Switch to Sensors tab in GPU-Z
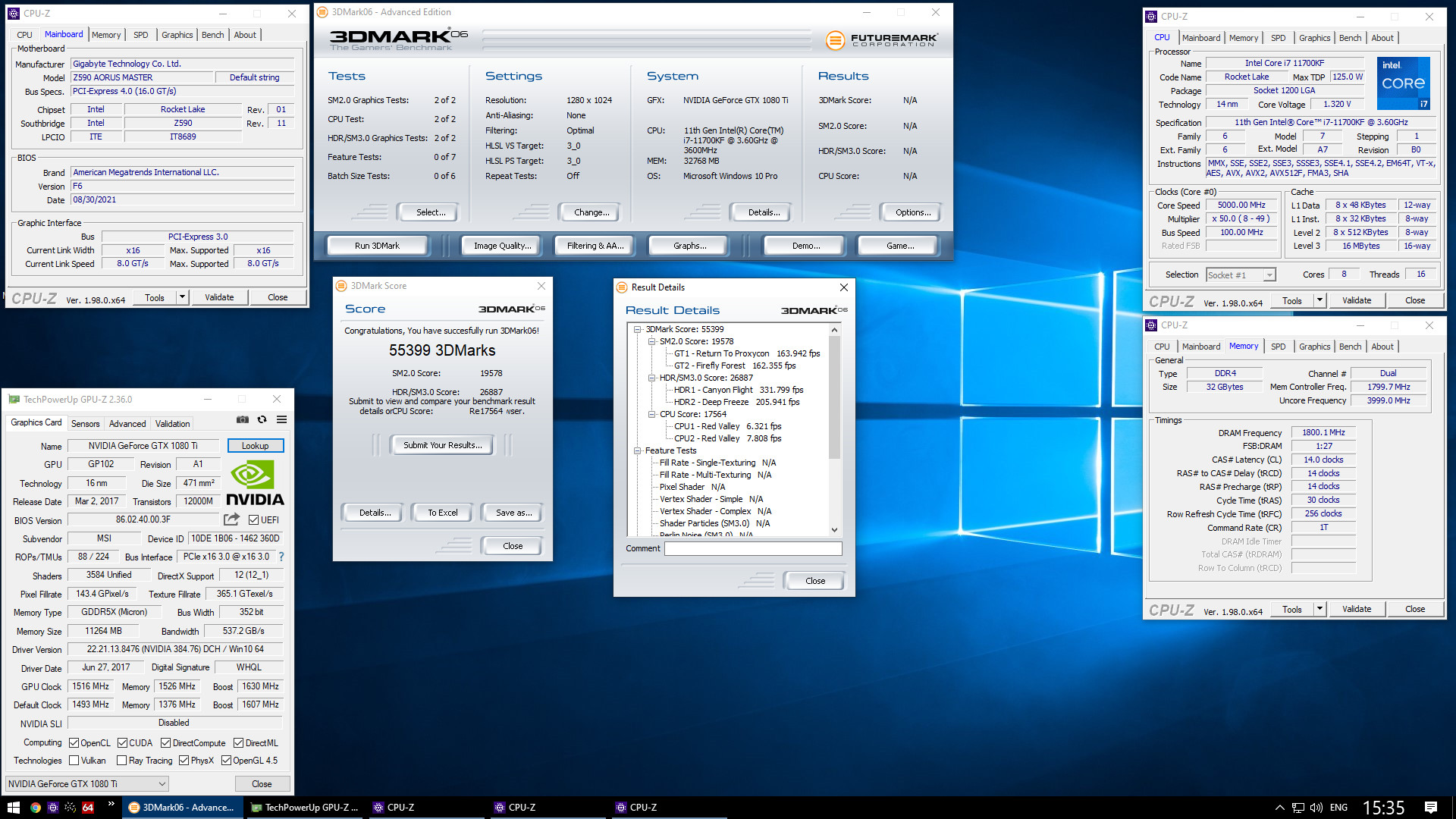Screen dimensions: 1456x819 pyautogui.click(x=85, y=424)
